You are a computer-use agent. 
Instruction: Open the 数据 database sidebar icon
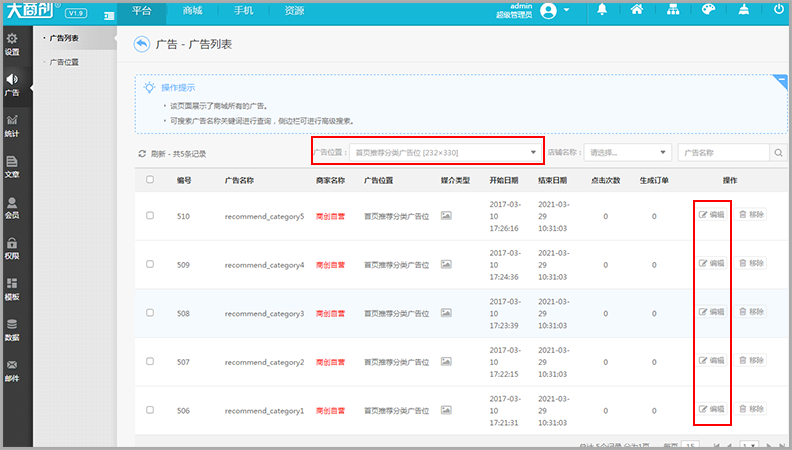12,331
